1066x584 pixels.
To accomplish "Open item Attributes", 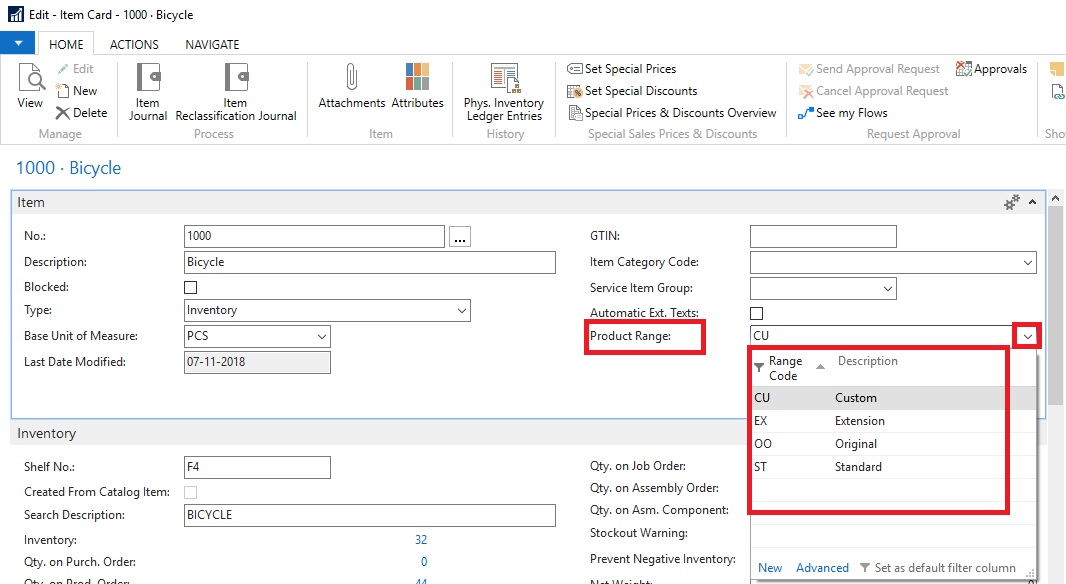I will [x=417, y=86].
